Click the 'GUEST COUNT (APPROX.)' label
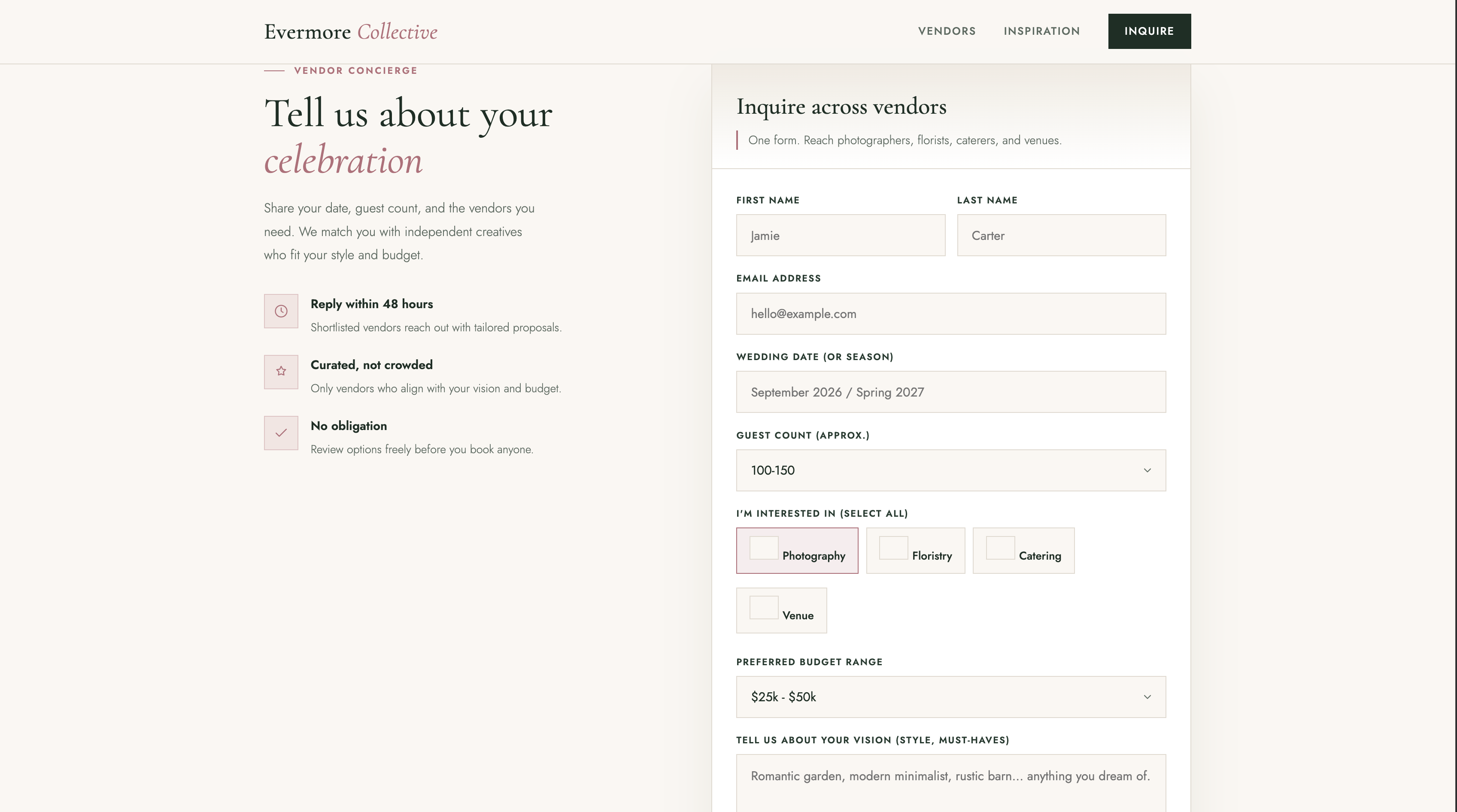 (x=803, y=436)
